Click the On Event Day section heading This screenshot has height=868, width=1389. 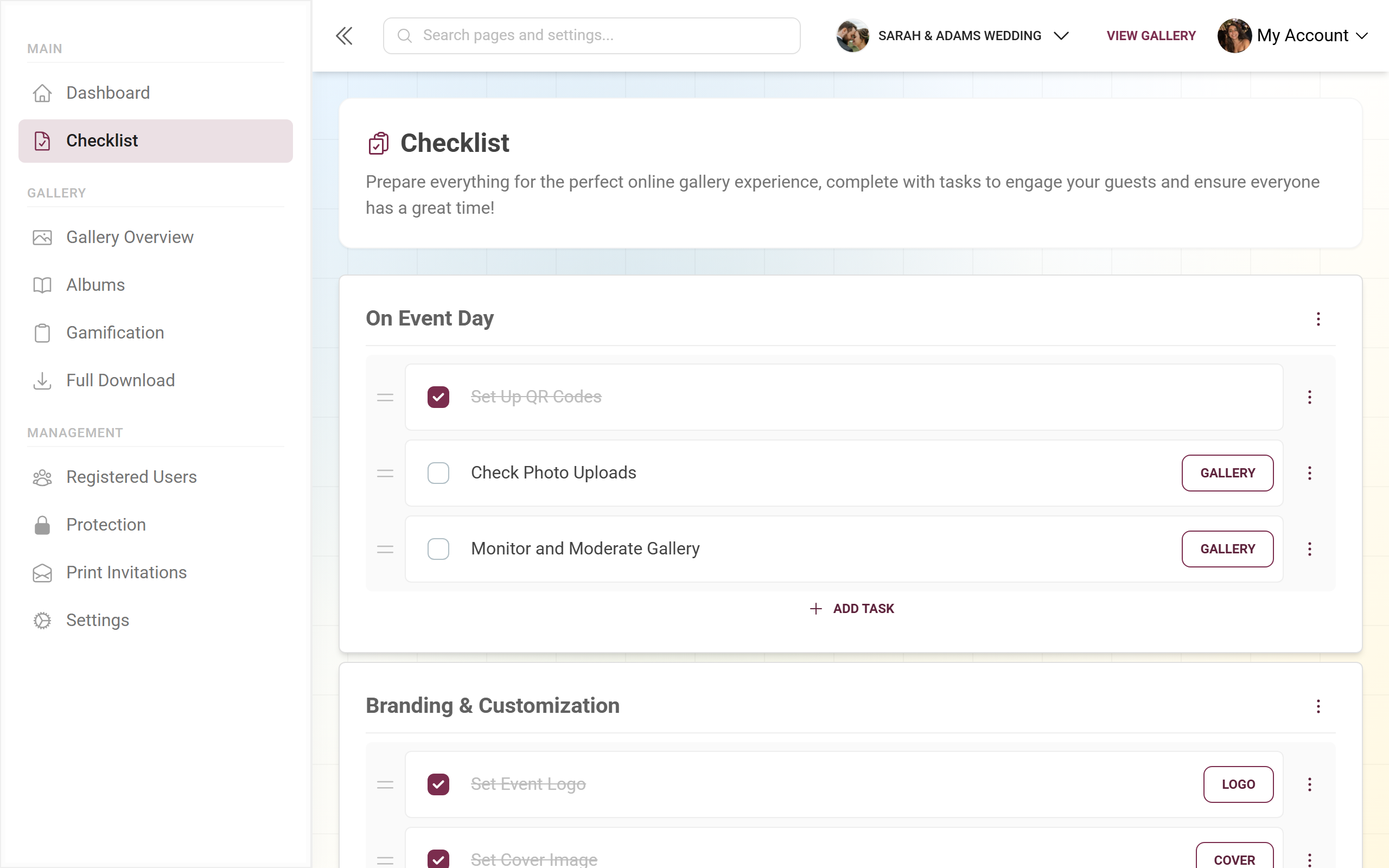pyautogui.click(x=430, y=318)
